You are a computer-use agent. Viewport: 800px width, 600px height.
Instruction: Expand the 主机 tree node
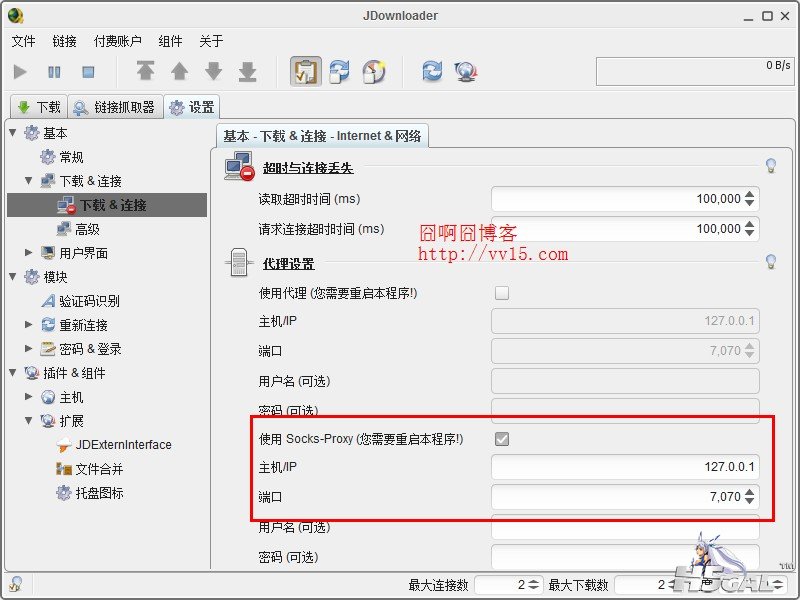coord(29,396)
